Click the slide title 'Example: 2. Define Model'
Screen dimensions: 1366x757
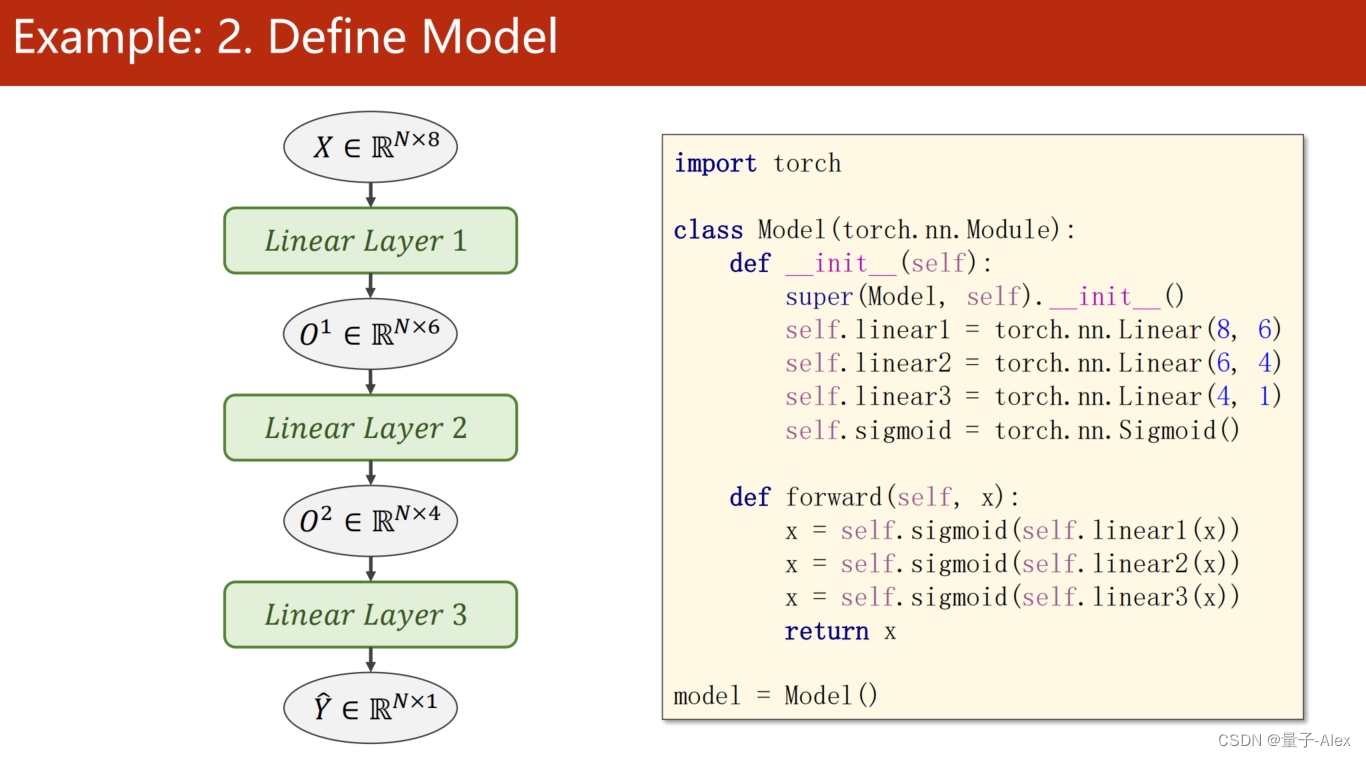(x=285, y=37)
